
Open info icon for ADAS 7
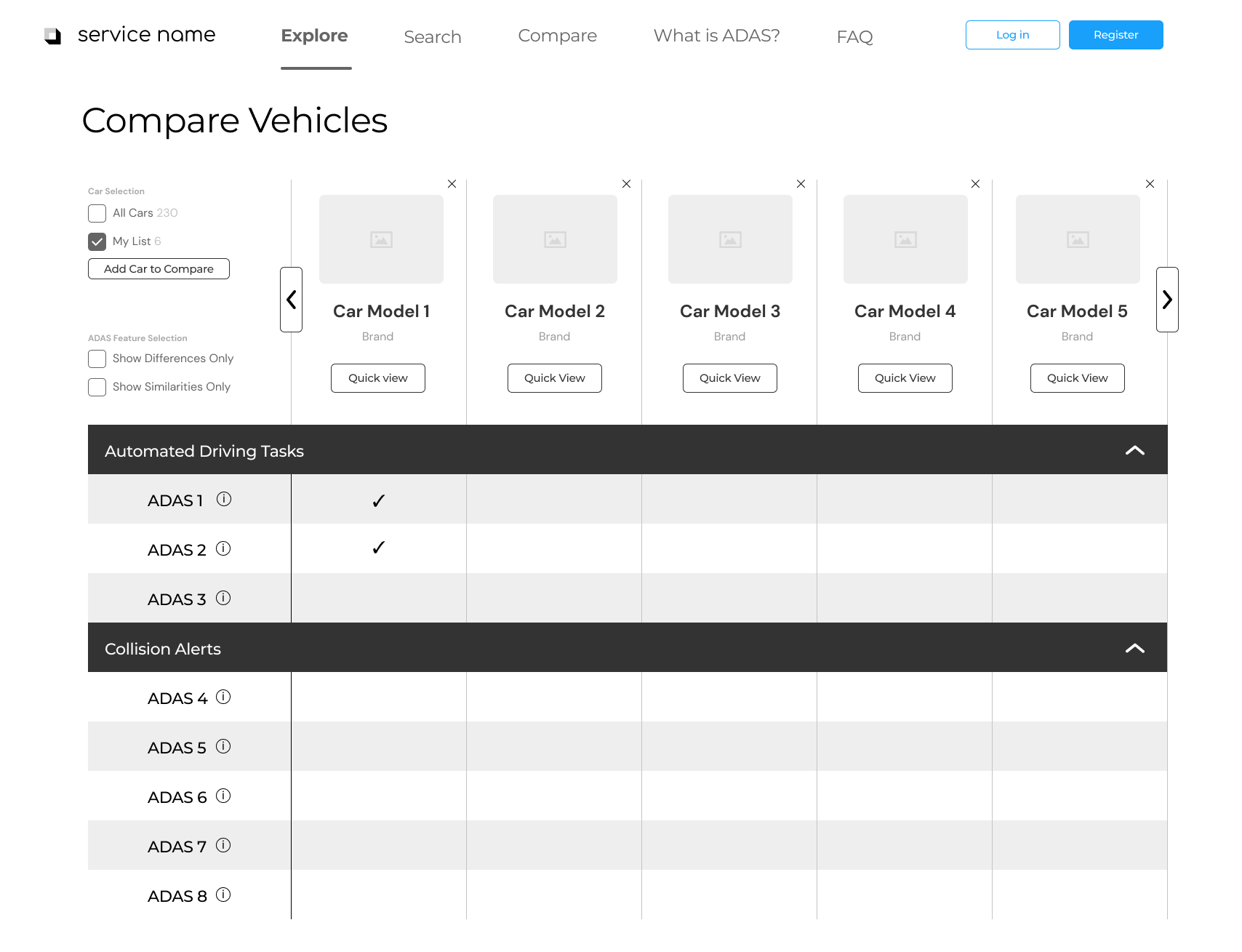(x=223, y=845)
